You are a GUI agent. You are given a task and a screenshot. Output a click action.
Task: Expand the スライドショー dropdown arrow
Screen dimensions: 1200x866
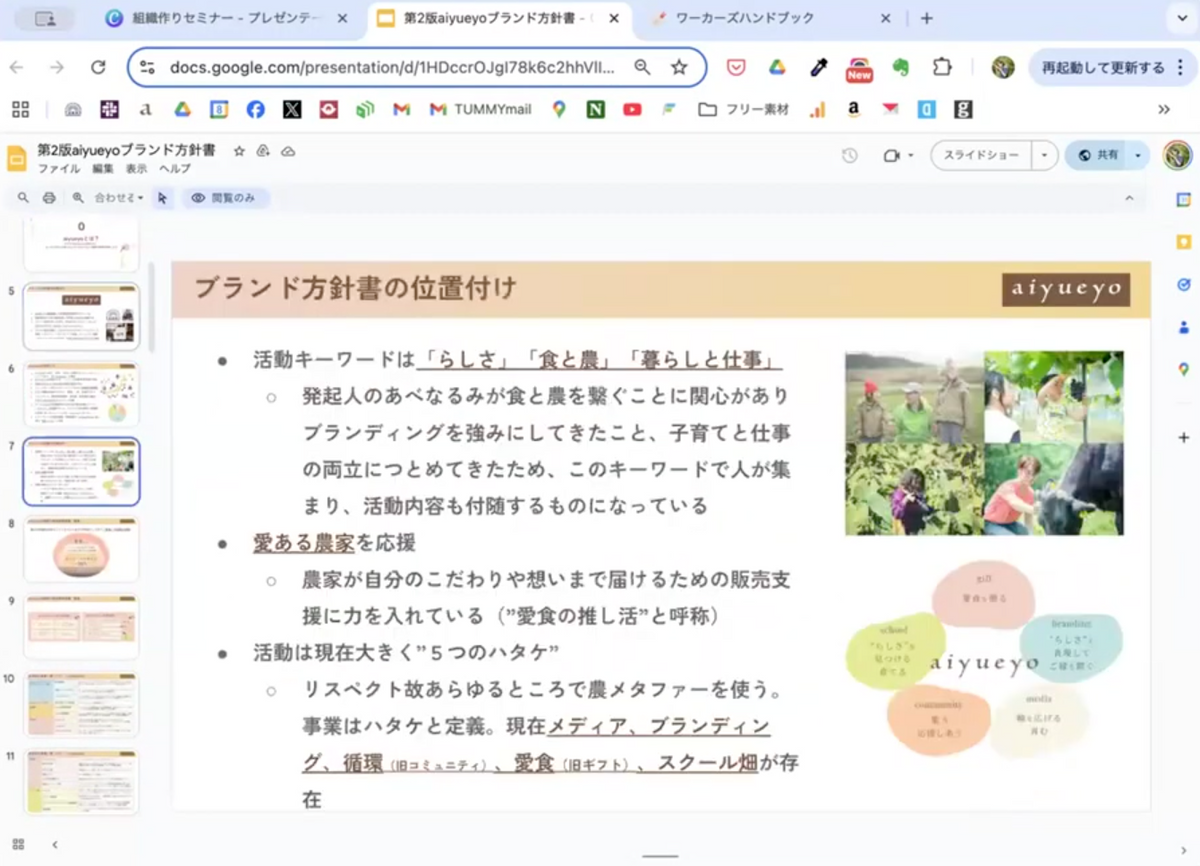[x=1044, y=156]
